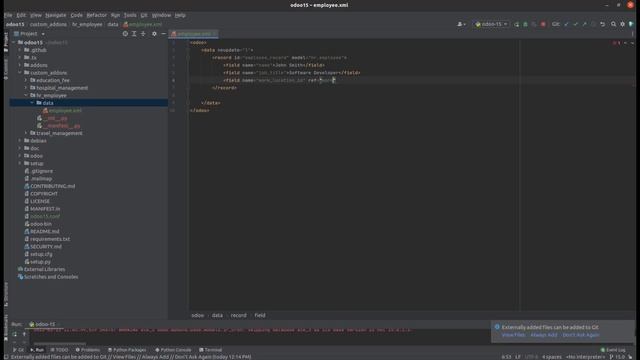The image size is (640, 360).
Task: Click the 4 spaces indent setting
Action: point(551,357)
